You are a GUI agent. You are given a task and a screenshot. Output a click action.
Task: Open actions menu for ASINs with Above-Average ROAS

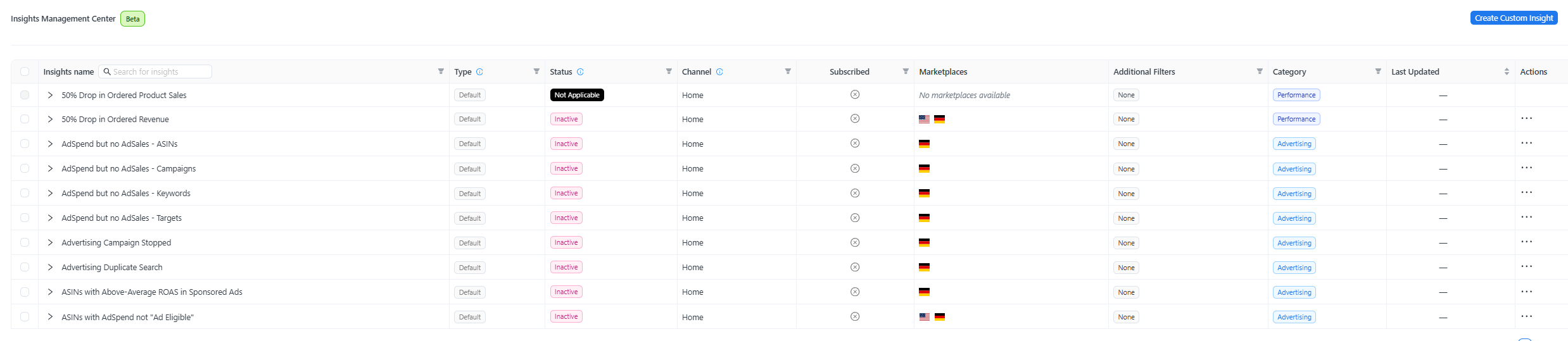(1527, 292)
